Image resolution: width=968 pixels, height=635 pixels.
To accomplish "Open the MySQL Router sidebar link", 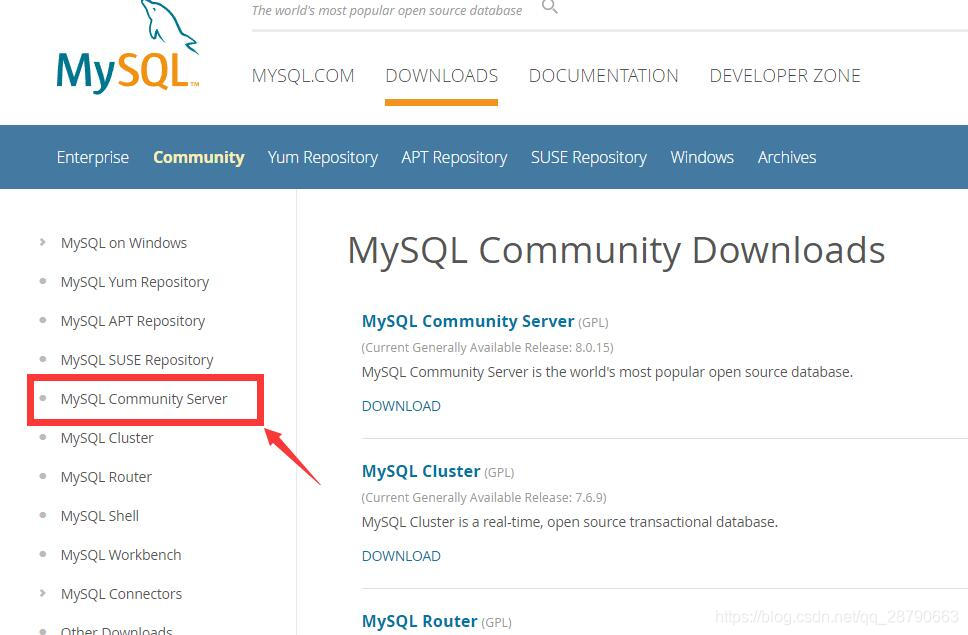I will [106, 477].
